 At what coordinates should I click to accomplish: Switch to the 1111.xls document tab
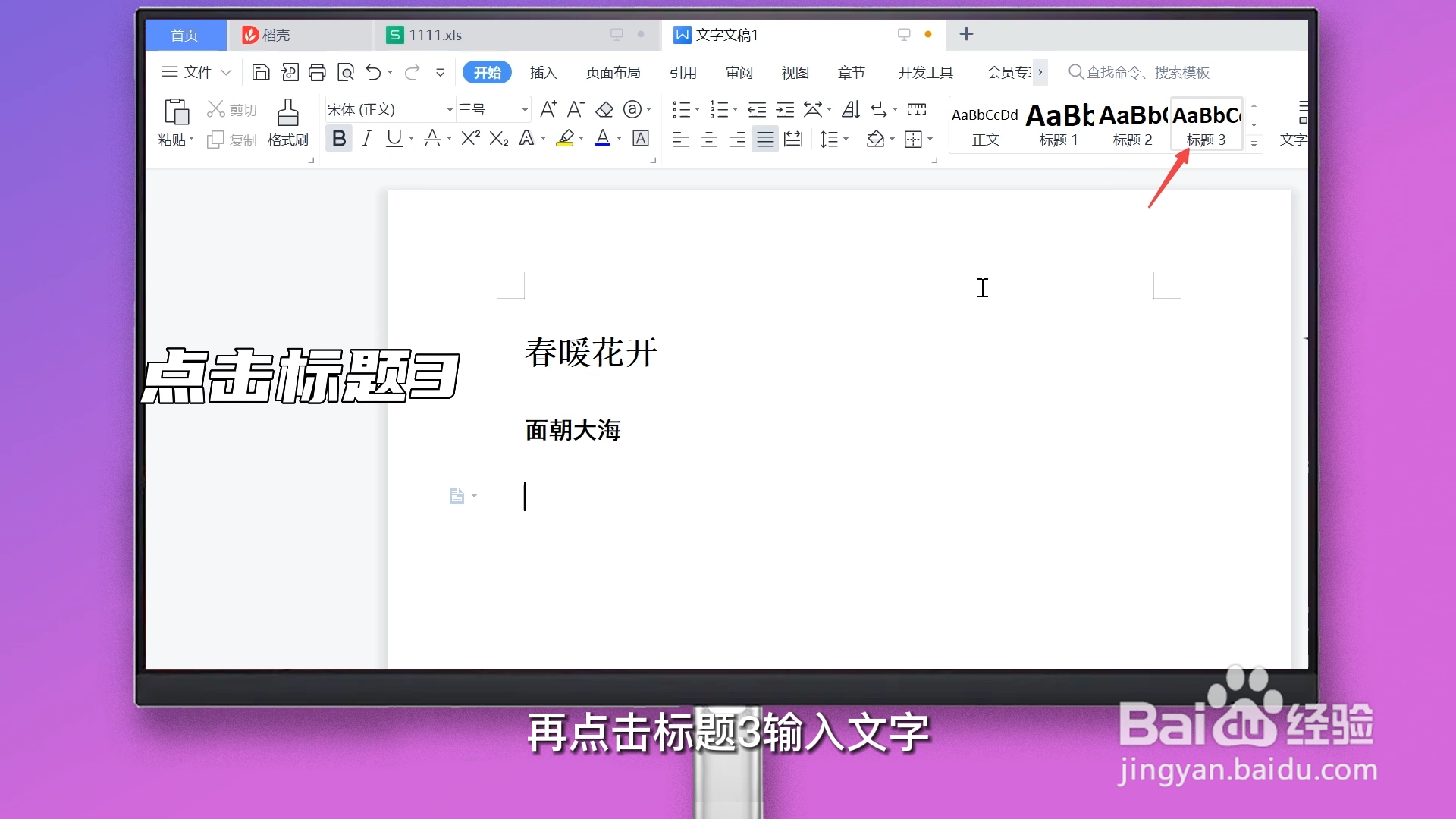[x=516, y=35]
